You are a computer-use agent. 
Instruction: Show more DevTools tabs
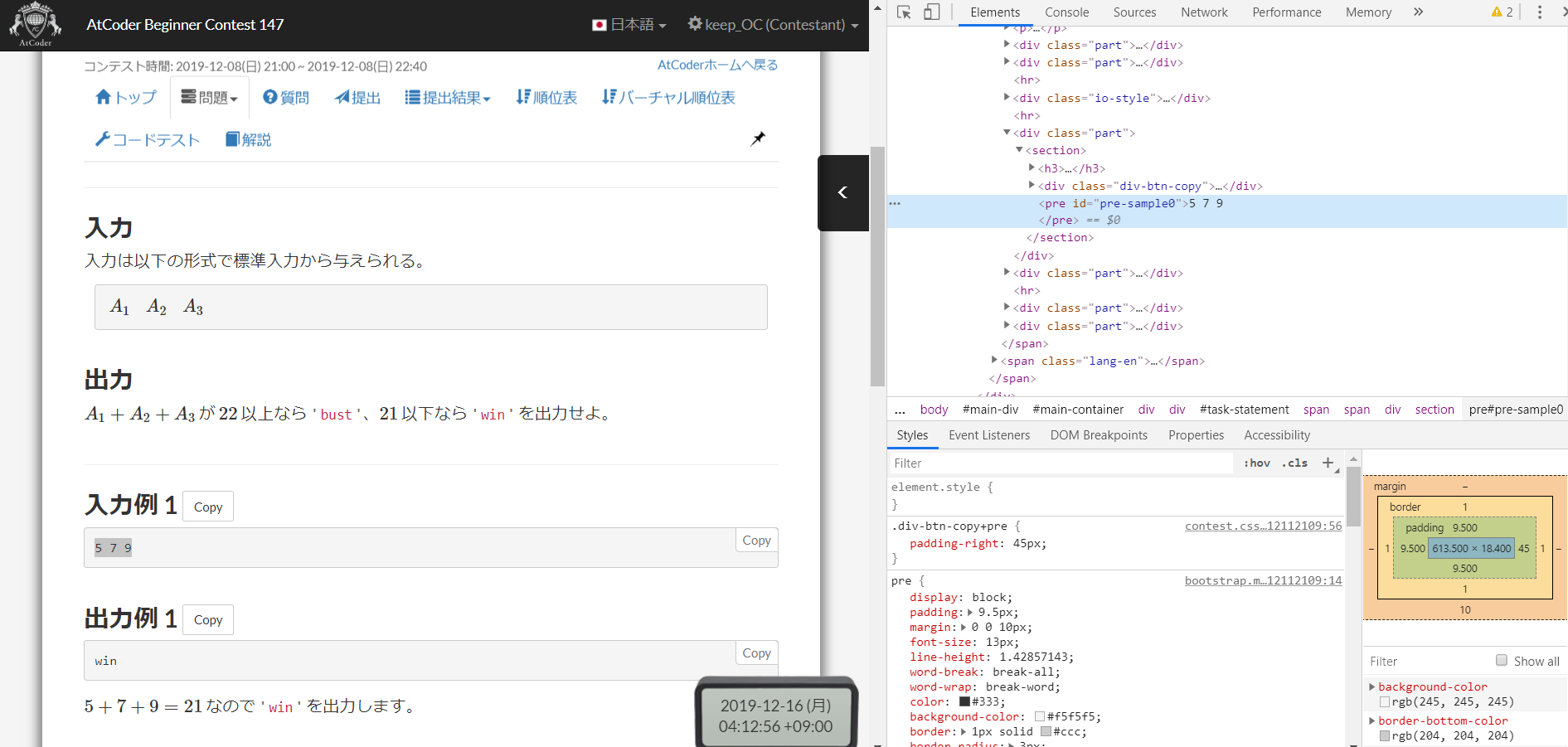click(x=1419, y=12)
